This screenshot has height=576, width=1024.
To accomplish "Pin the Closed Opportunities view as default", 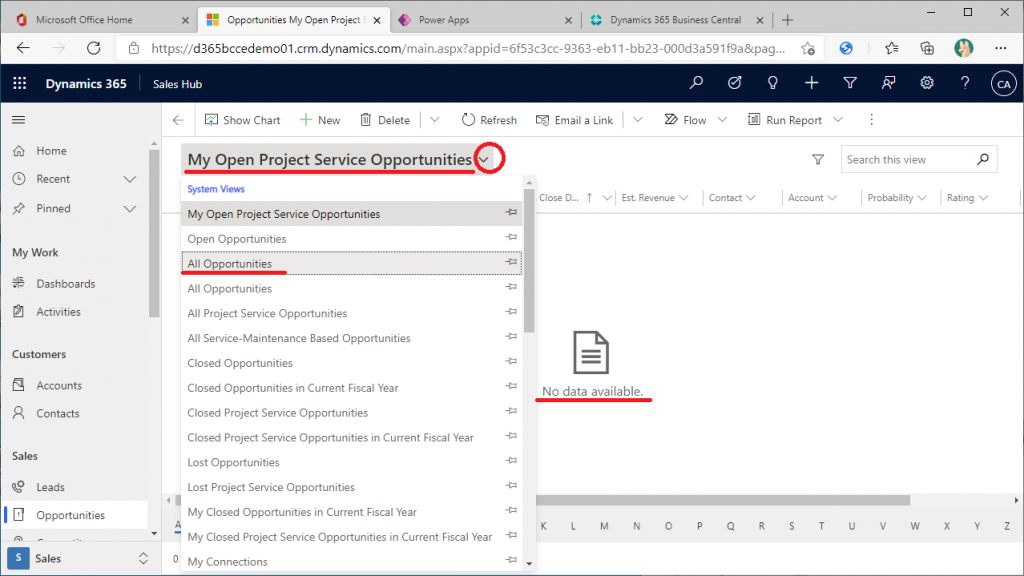I will coord(511,362).
